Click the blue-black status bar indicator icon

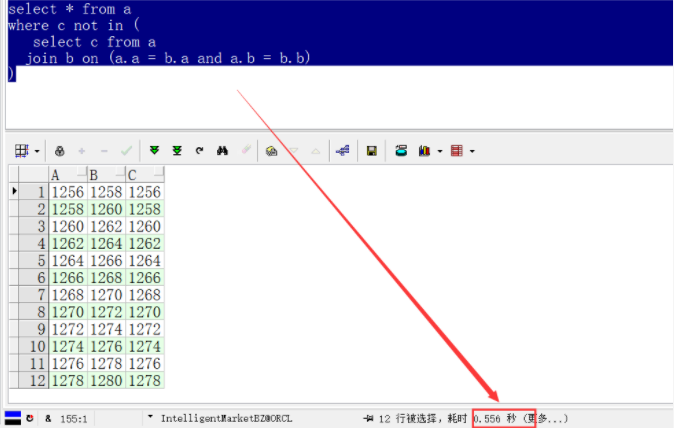tap(13, 418)
